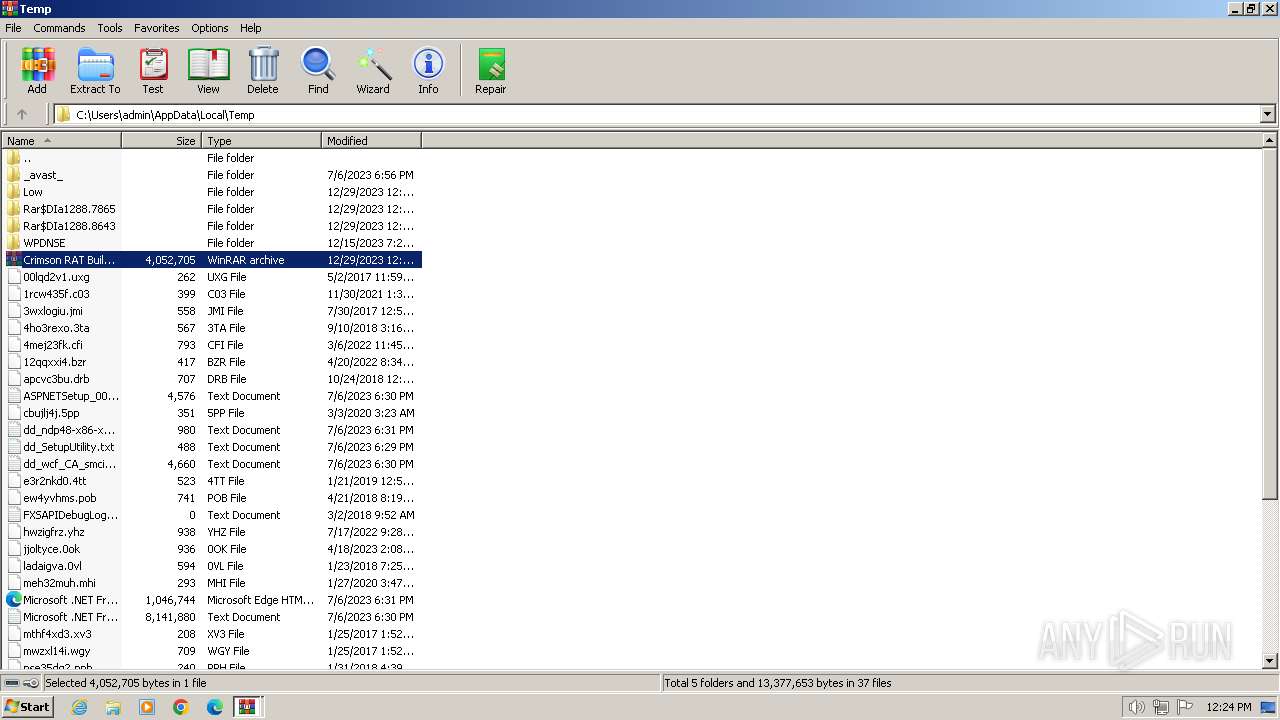Go up one folder level arrow
This screenshot has height=720, width=1280.
tap(22, 114)
